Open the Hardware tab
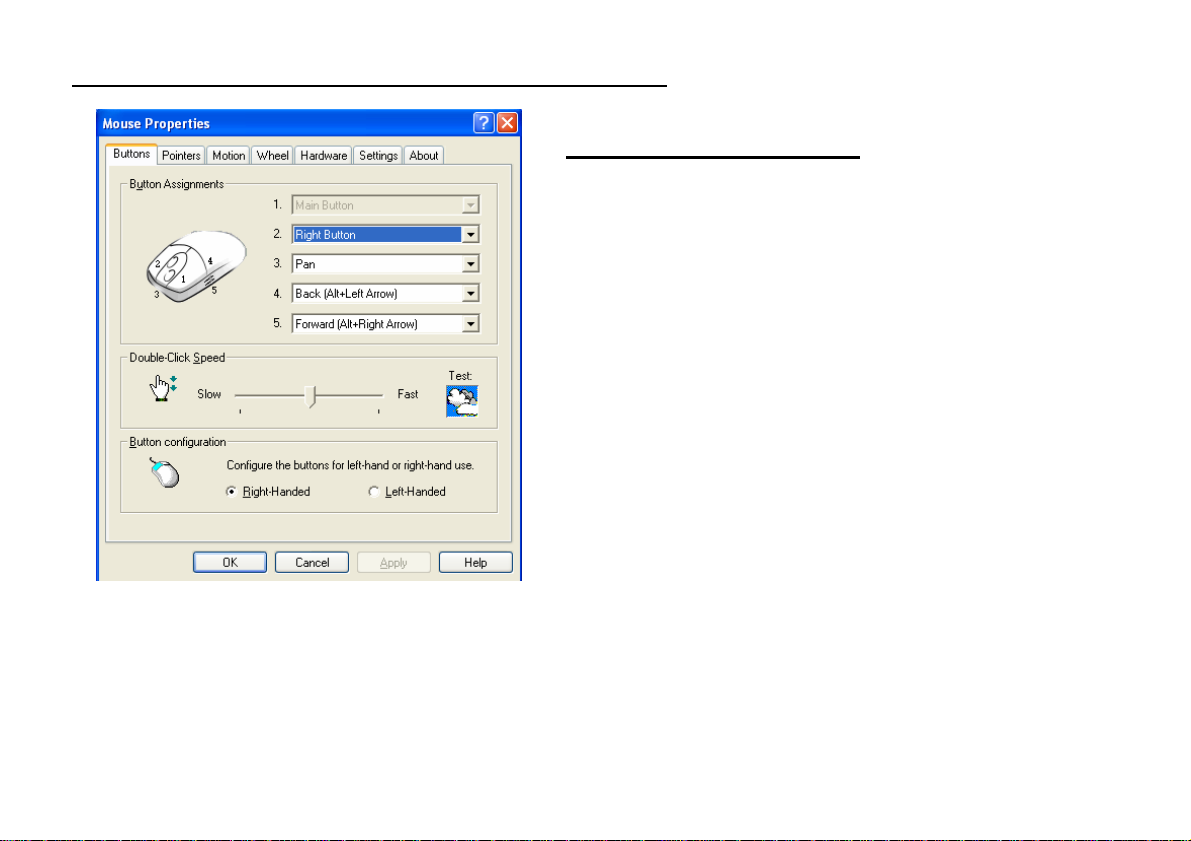1191x841 pixels. [x=324, y=156]
